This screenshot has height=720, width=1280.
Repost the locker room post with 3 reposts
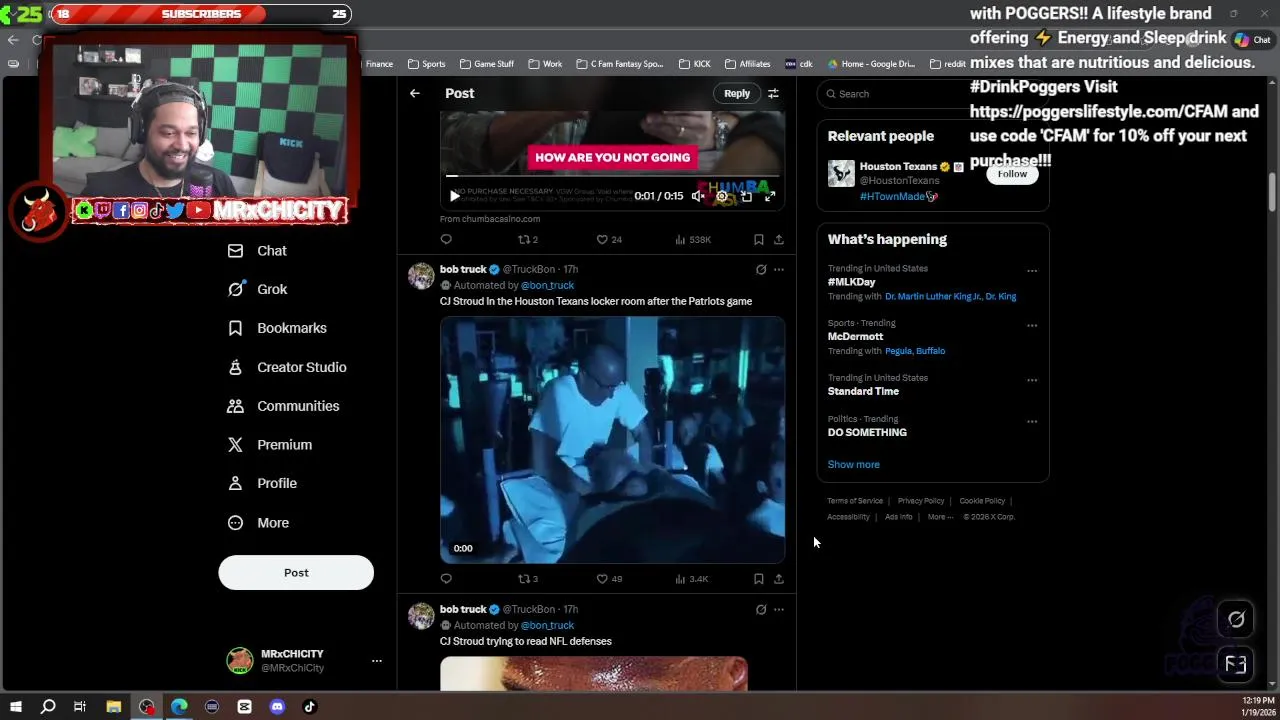pos(527,578)
